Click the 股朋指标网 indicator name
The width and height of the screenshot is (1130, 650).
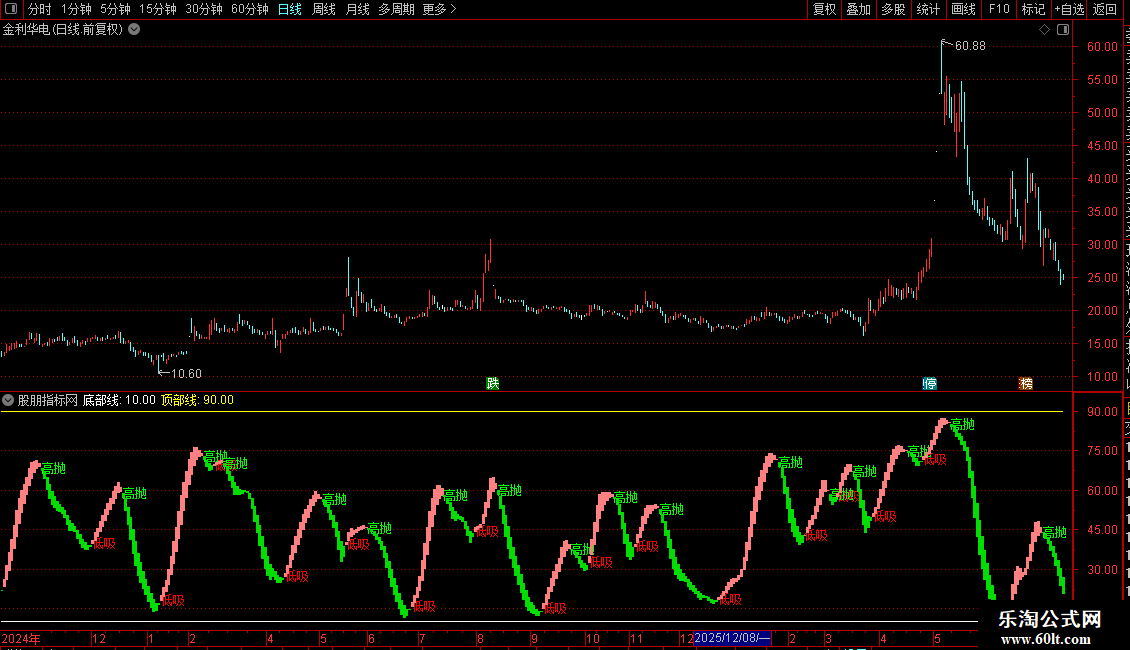48,400
